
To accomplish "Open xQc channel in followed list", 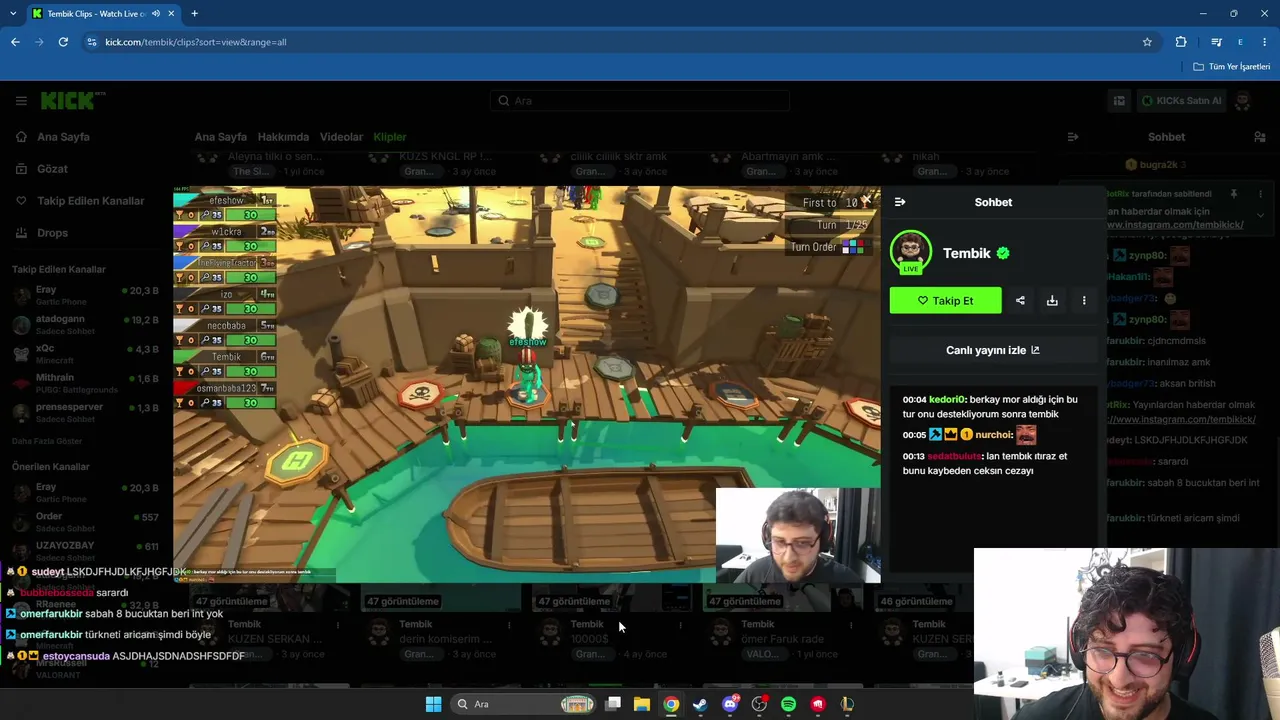I will tap(86, 352).
